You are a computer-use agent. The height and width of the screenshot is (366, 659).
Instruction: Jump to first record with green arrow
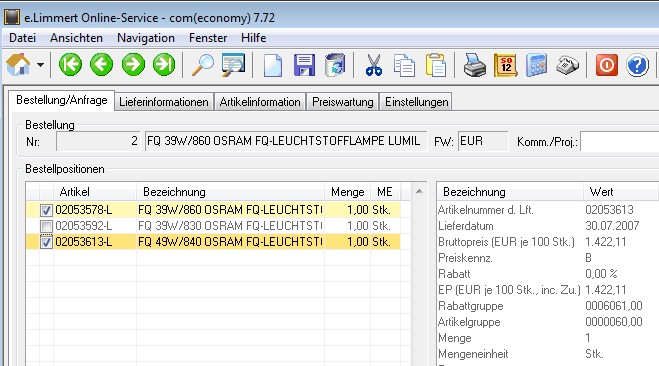pos(70,65)
